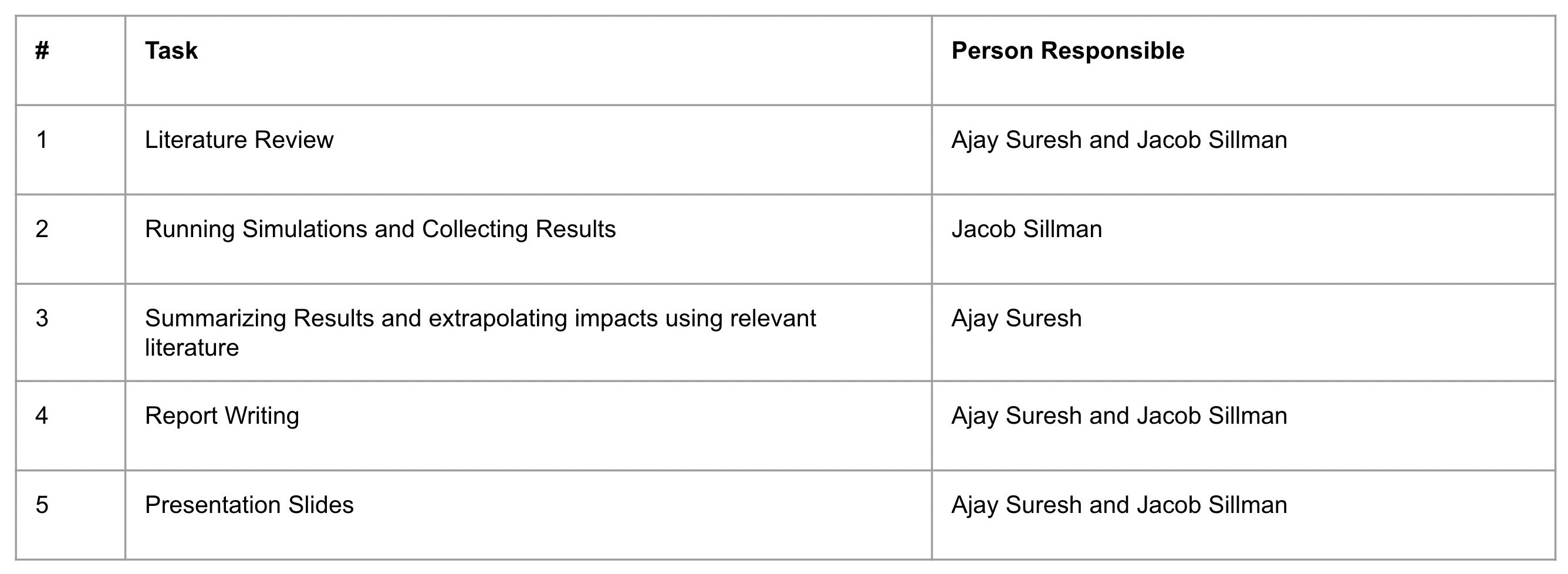Click person responsible for Presentation Slides
Screen dimensions: 1568x574
[x=1118, y=505]
